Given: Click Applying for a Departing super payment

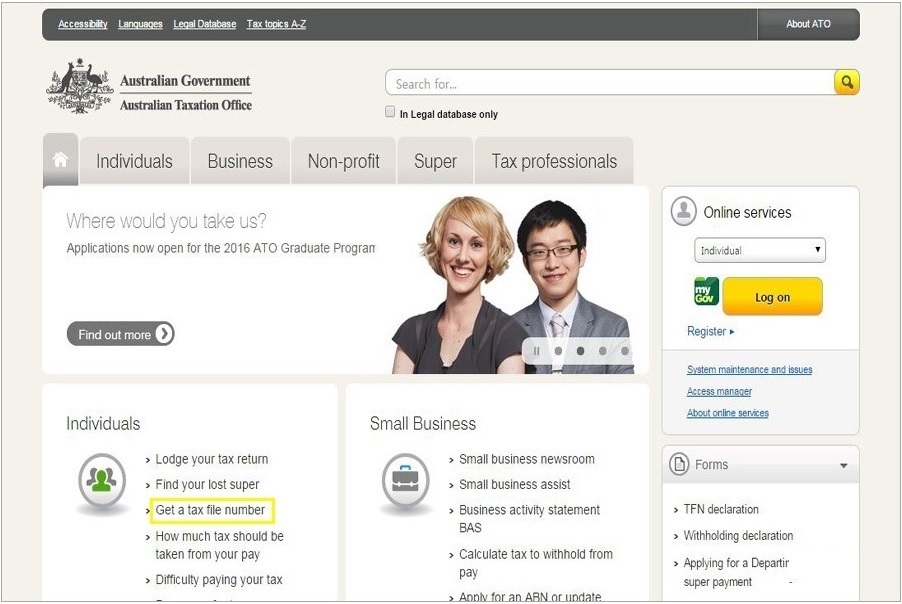Looking at the screenshot, I should 736,572.
